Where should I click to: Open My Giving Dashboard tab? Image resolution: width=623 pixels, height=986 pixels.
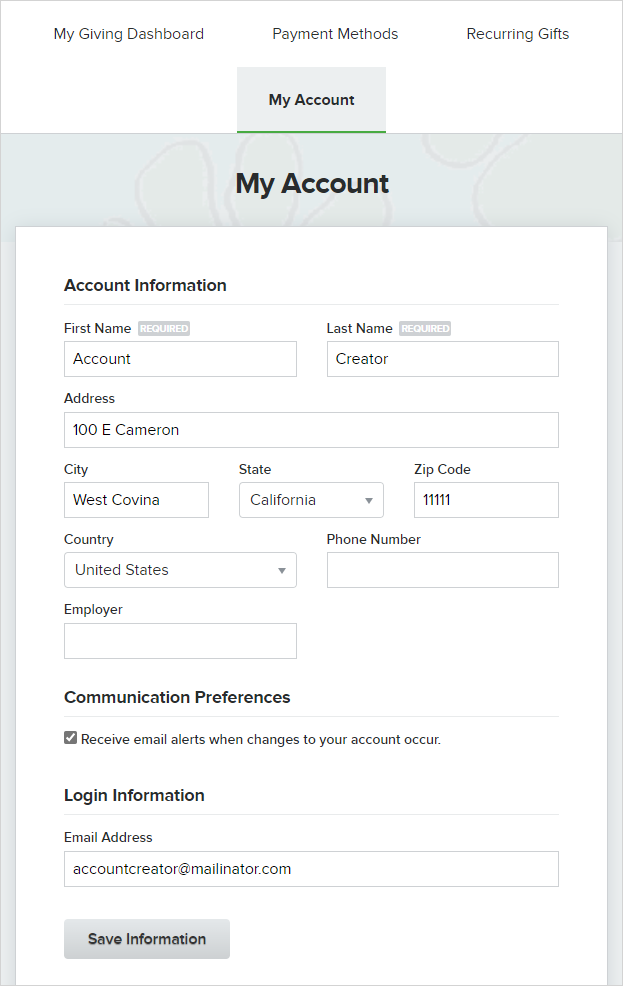[x=129, y=34]
